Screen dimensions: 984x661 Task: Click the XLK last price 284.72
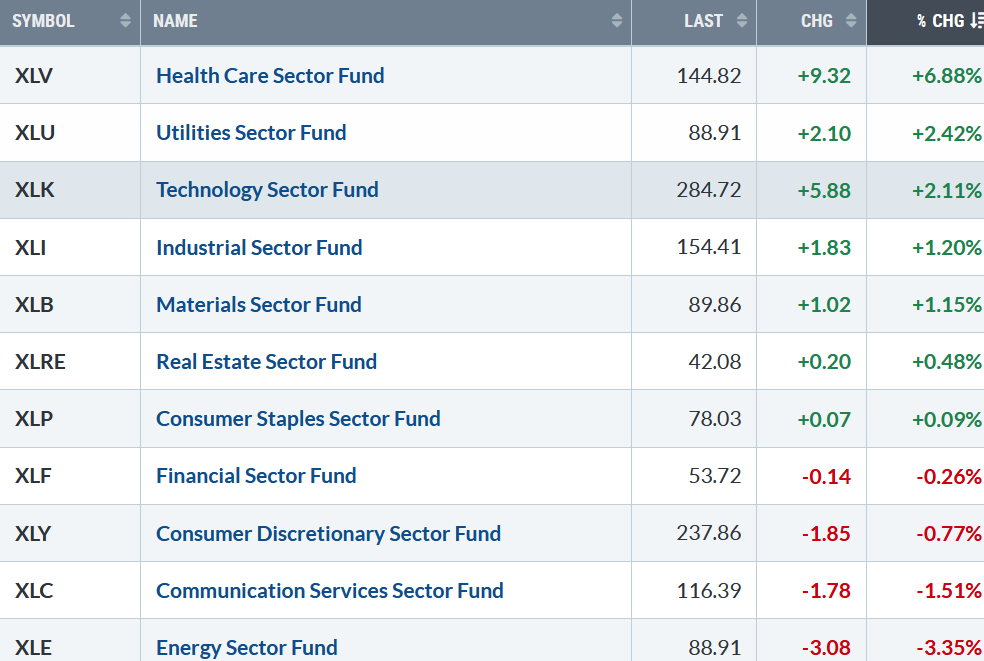pos(708,190)
